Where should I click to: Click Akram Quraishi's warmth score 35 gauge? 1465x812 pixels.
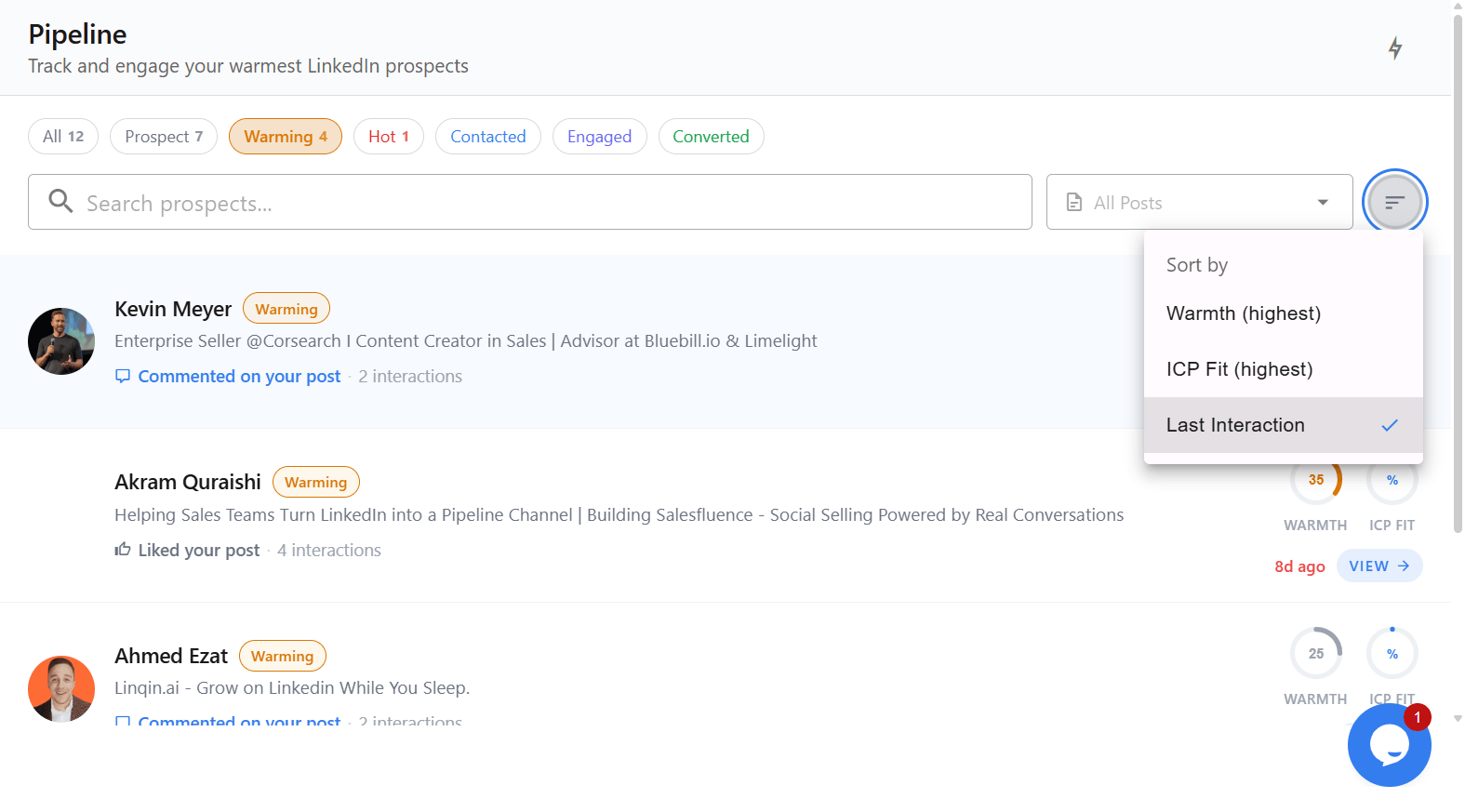pos(1316,480)
